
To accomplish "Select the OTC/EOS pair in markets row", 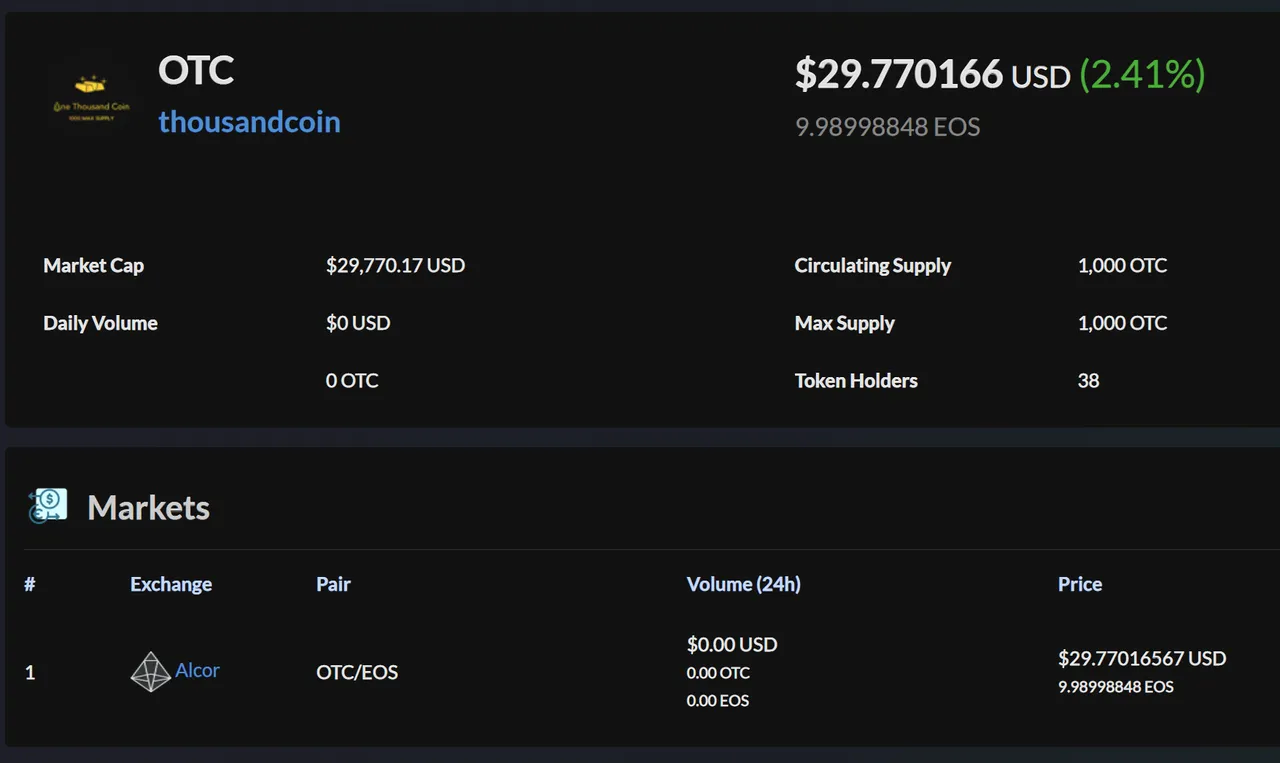I will (357, 672).
